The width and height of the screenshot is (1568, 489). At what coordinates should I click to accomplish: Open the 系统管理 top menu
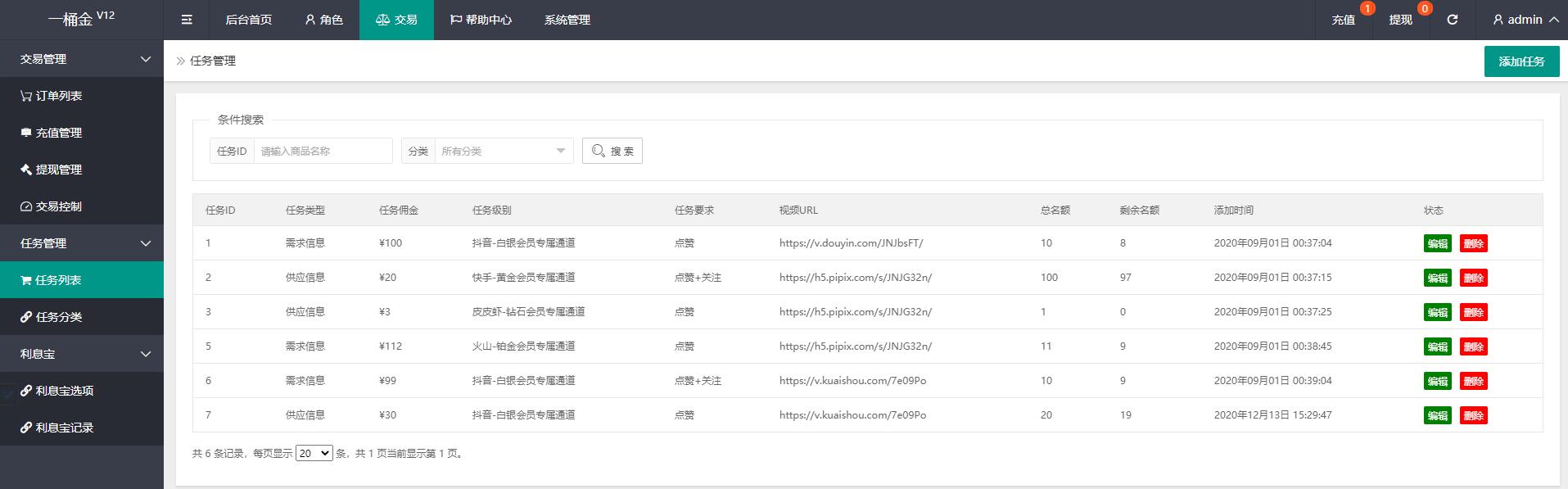(x=567, y=20)
